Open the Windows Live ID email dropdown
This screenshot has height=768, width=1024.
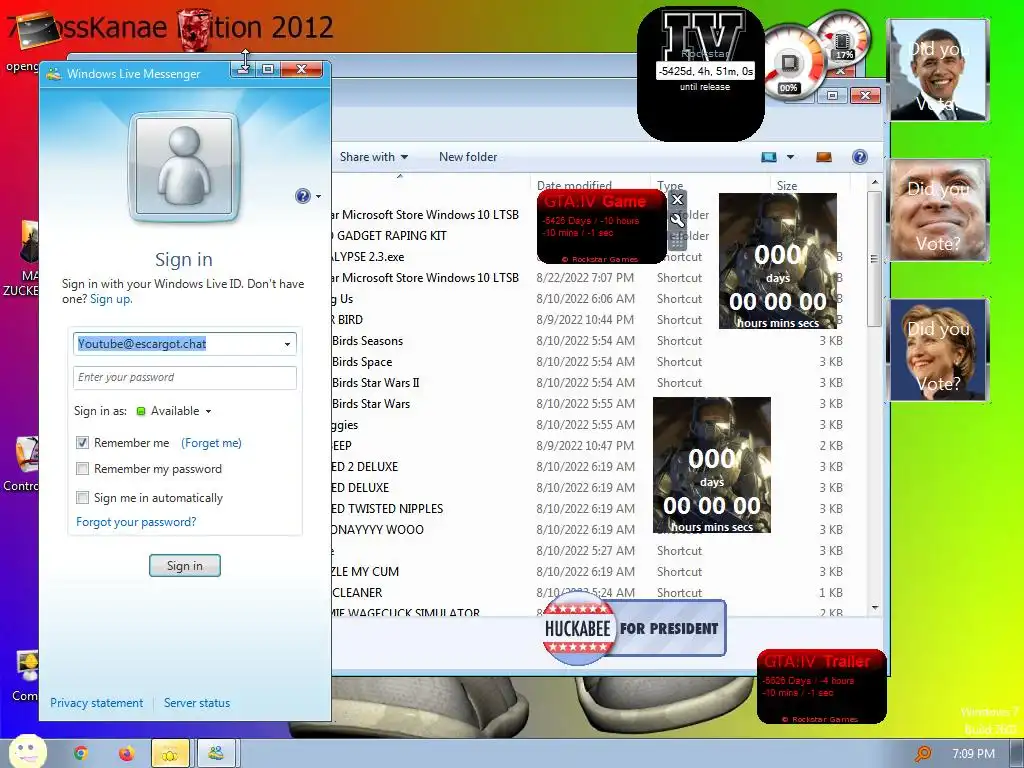[287, 344]
